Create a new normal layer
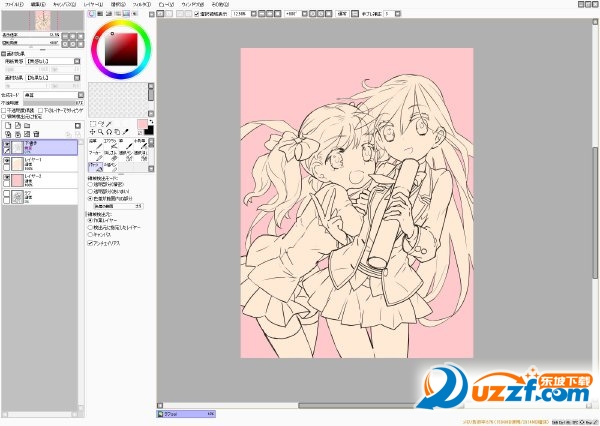The width and height of the screenshot is (600, 426). point(8,126)
